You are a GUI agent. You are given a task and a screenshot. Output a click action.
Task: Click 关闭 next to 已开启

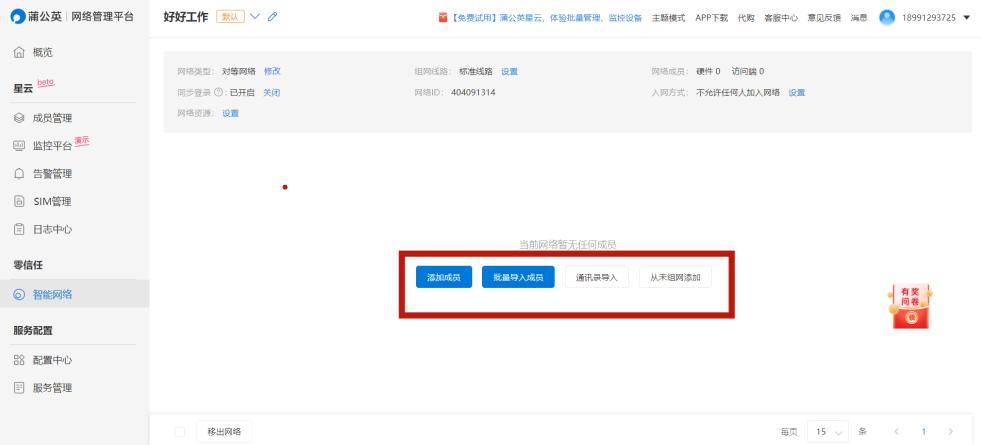(271, 93)
